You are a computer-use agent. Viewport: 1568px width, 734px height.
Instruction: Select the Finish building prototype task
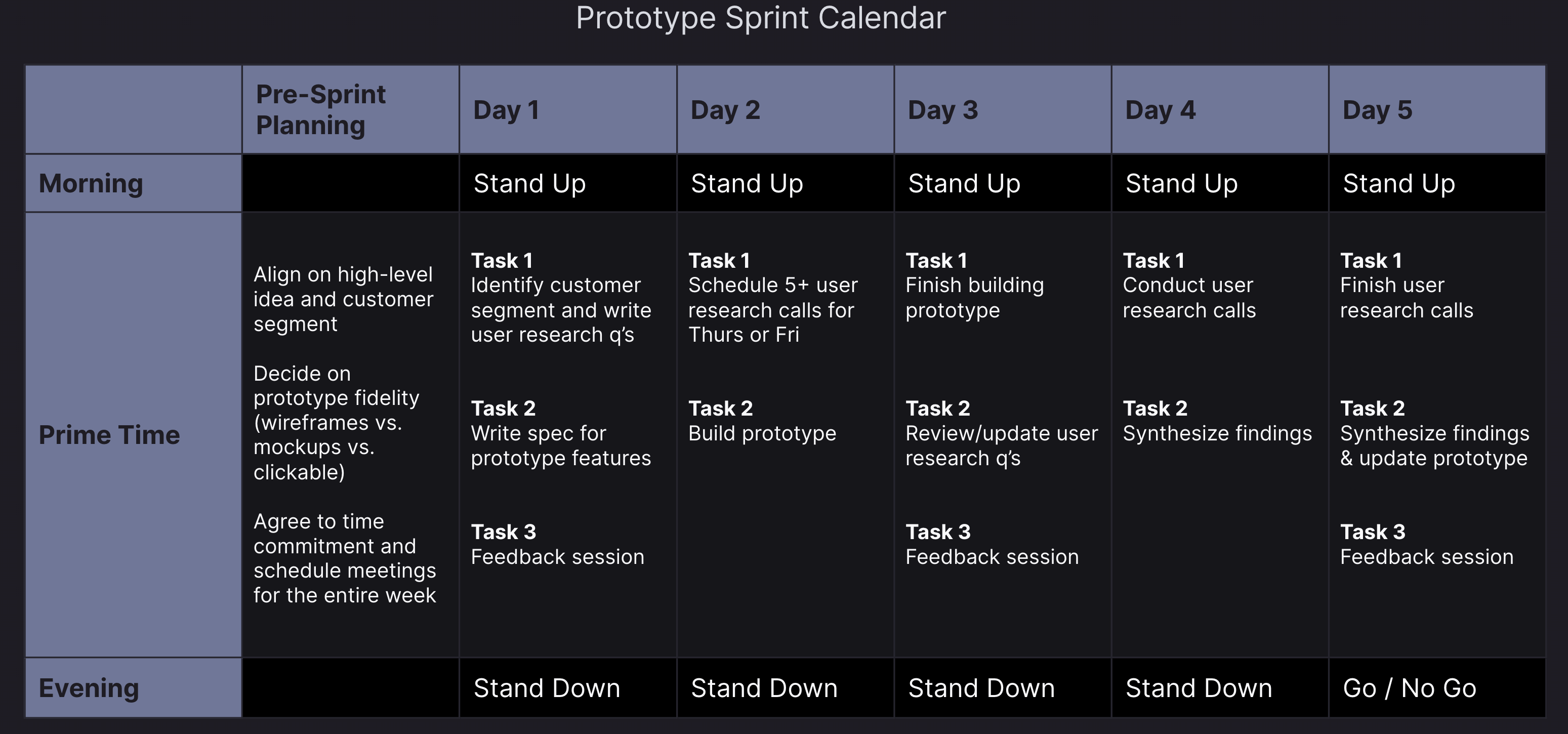(974, 298)
